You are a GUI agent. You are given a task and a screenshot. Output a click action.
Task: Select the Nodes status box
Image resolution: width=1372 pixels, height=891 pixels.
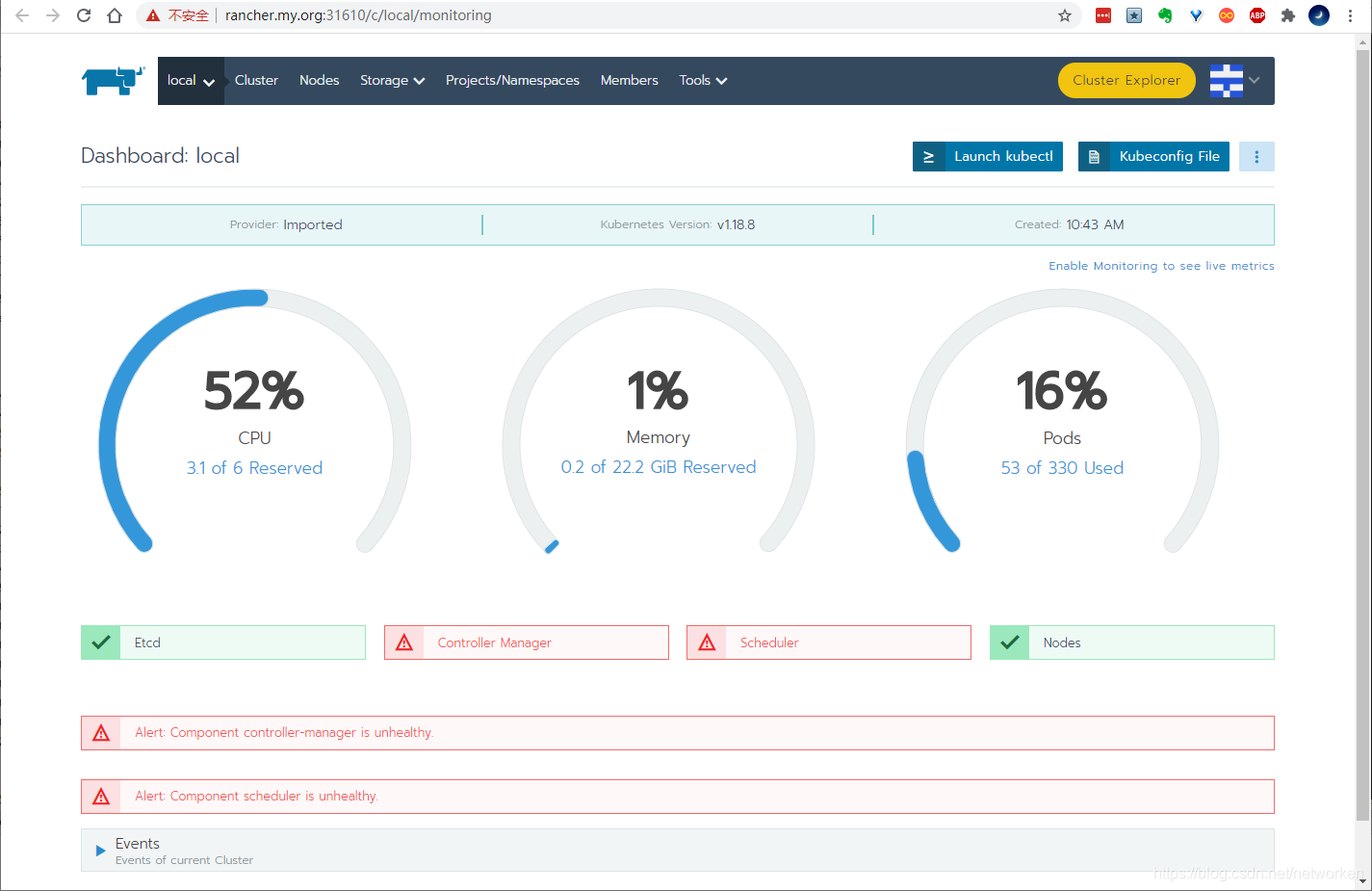(x=1132, y=642)
